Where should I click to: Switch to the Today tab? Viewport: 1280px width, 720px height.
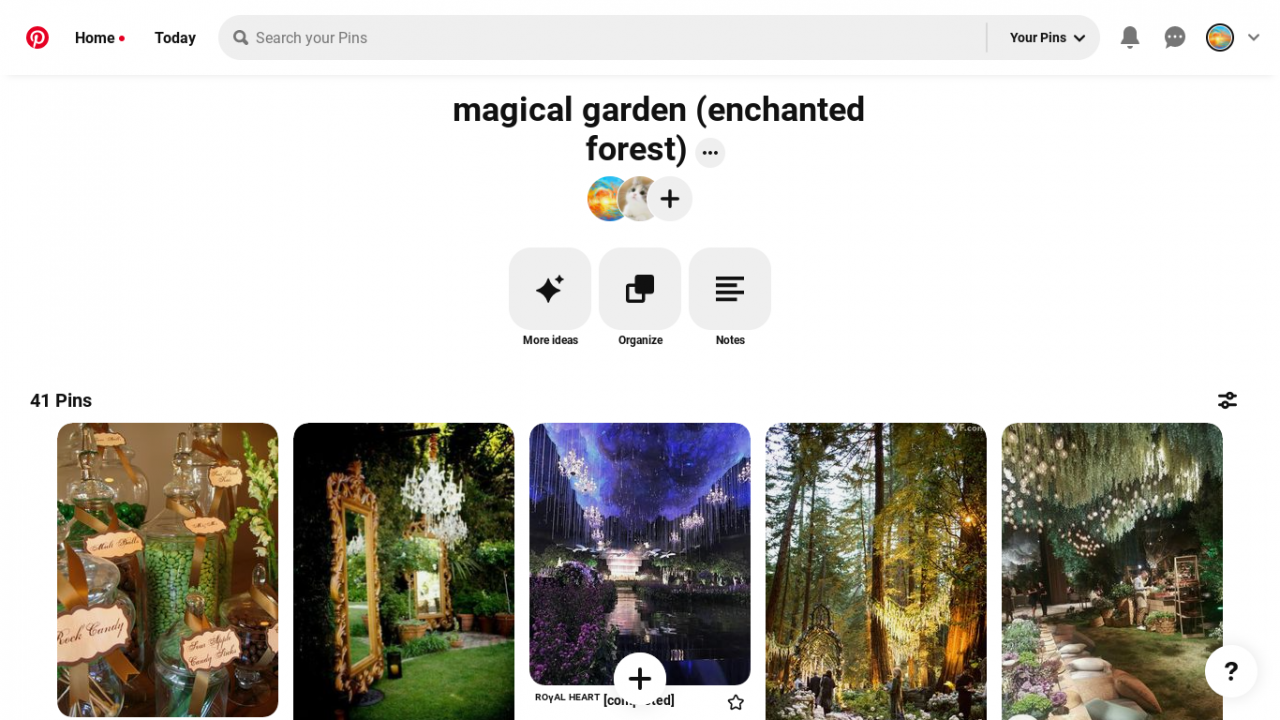tap(175, 38)
